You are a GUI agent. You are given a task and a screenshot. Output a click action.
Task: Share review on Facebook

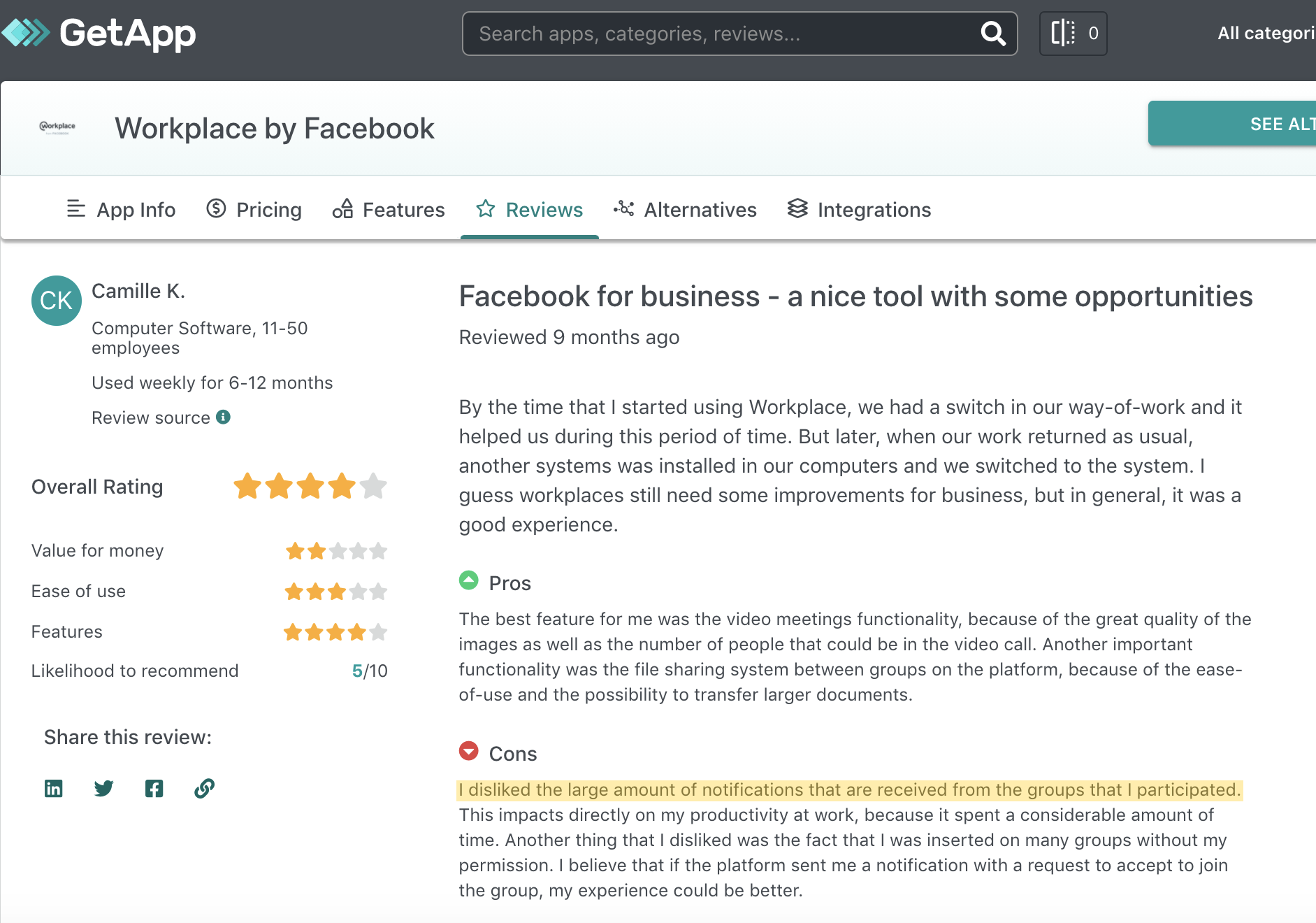(x=154, y=789)
